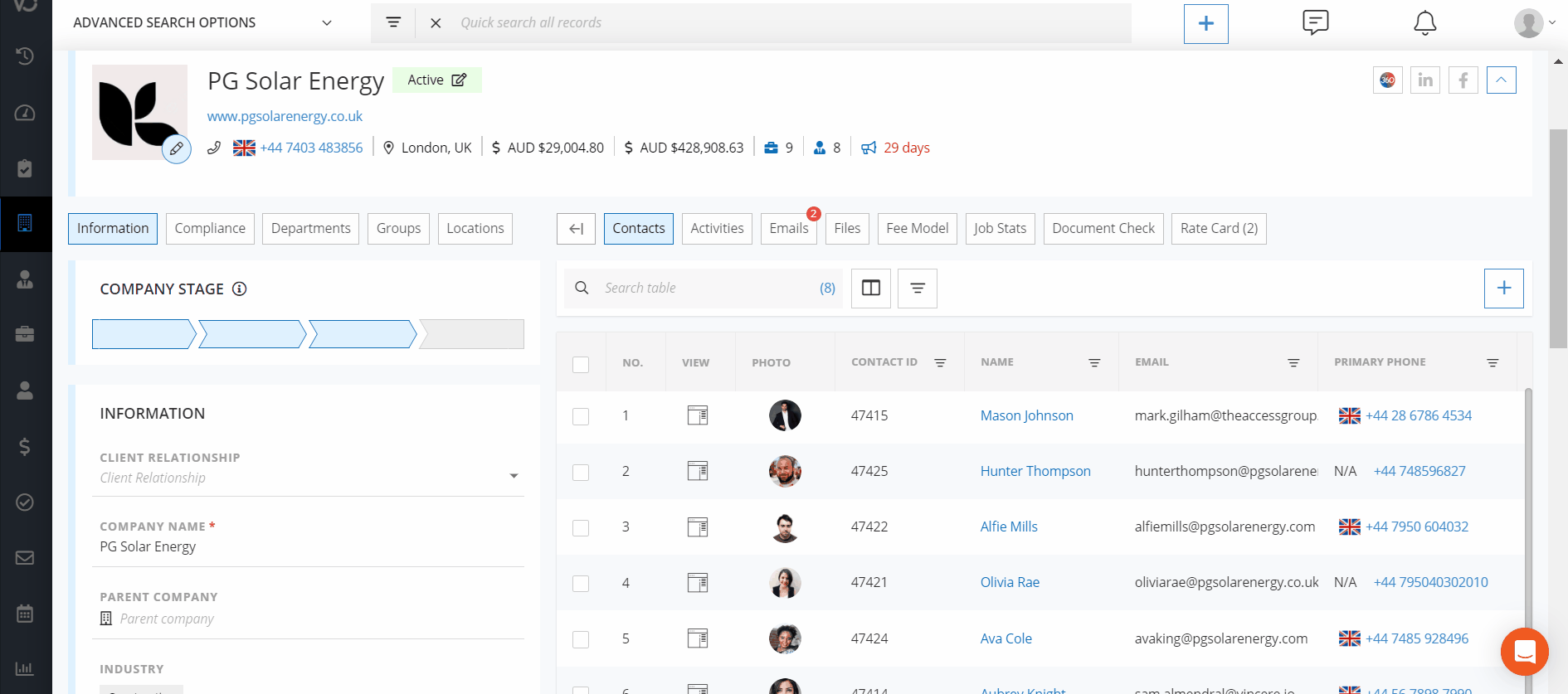1568x694 pixels.
Task: Collapse the company header chevron
Action: point(1501,80)
